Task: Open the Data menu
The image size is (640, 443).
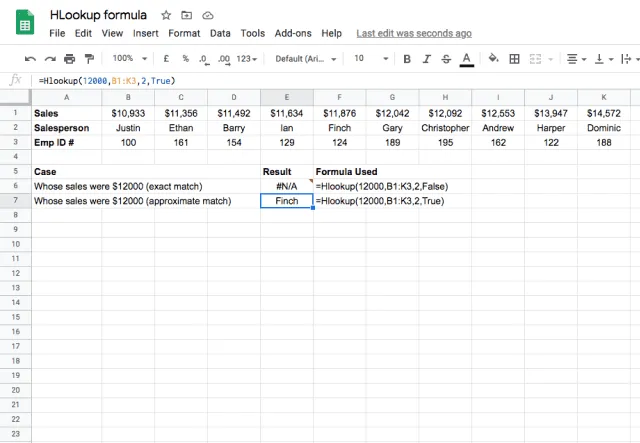Action: pos(220,33)
